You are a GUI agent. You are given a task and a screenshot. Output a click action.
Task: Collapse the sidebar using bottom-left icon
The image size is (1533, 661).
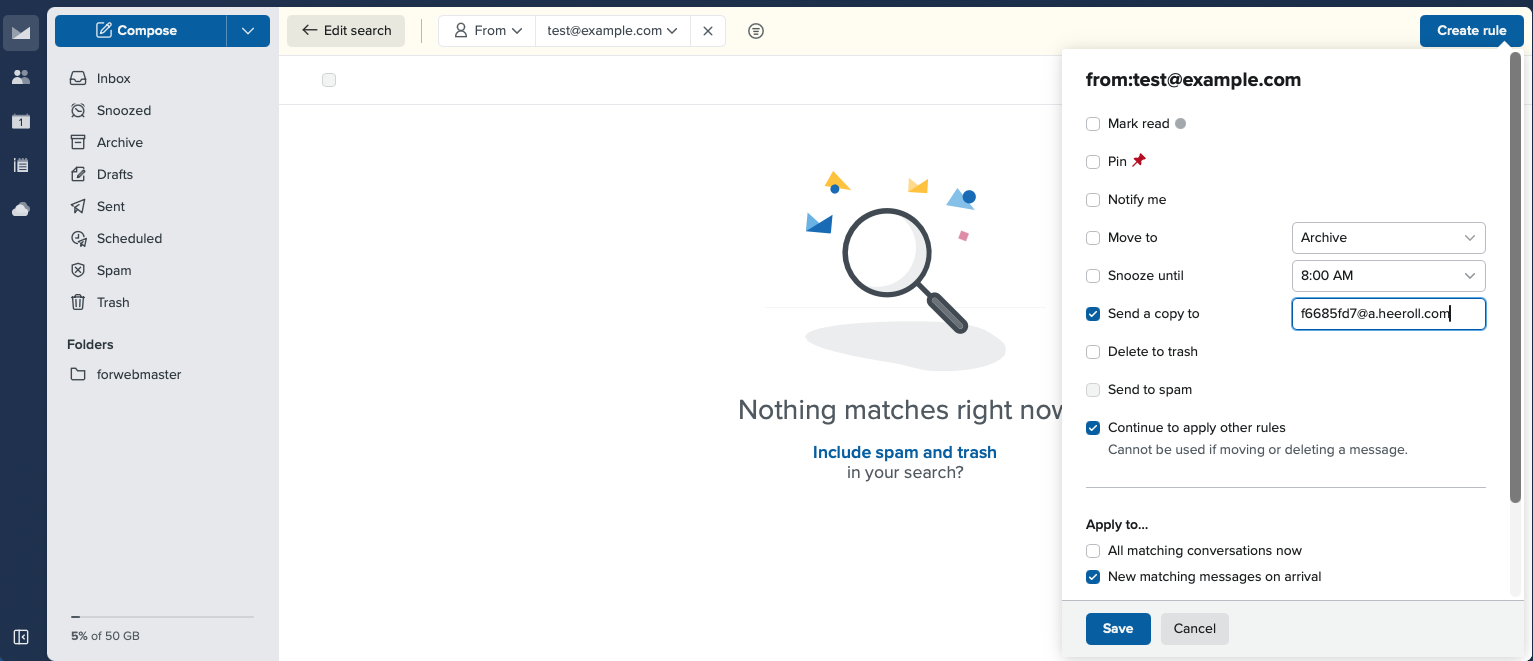tap(22, 637)
